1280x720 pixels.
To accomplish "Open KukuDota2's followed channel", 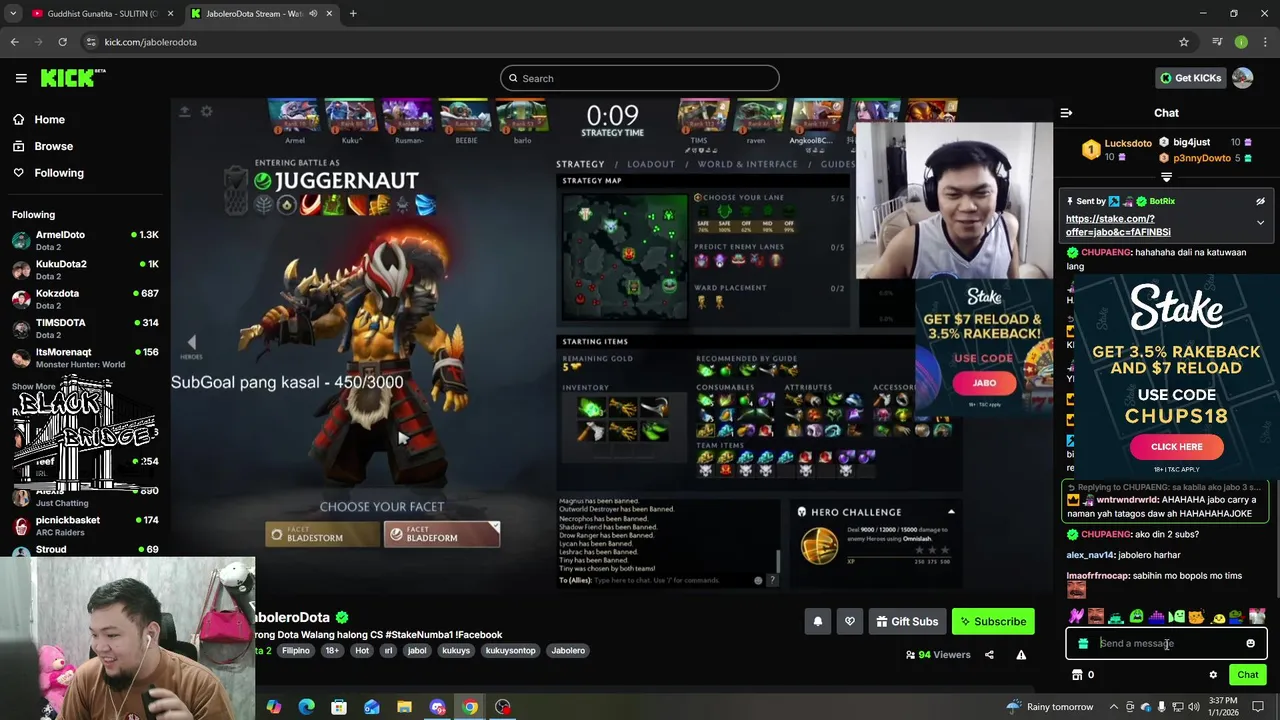I will point(84,270).
